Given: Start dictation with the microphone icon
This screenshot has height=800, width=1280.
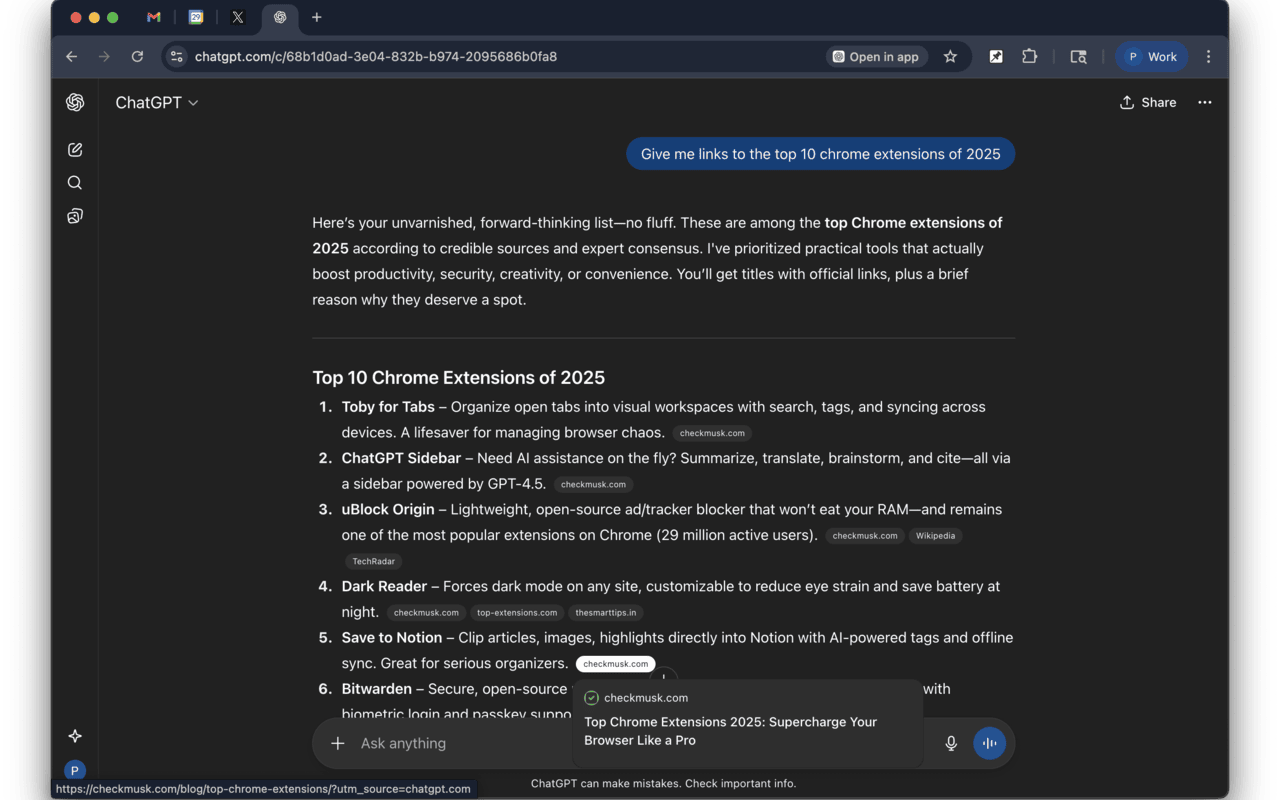Looking at the screenshot, I should [951, 743].
